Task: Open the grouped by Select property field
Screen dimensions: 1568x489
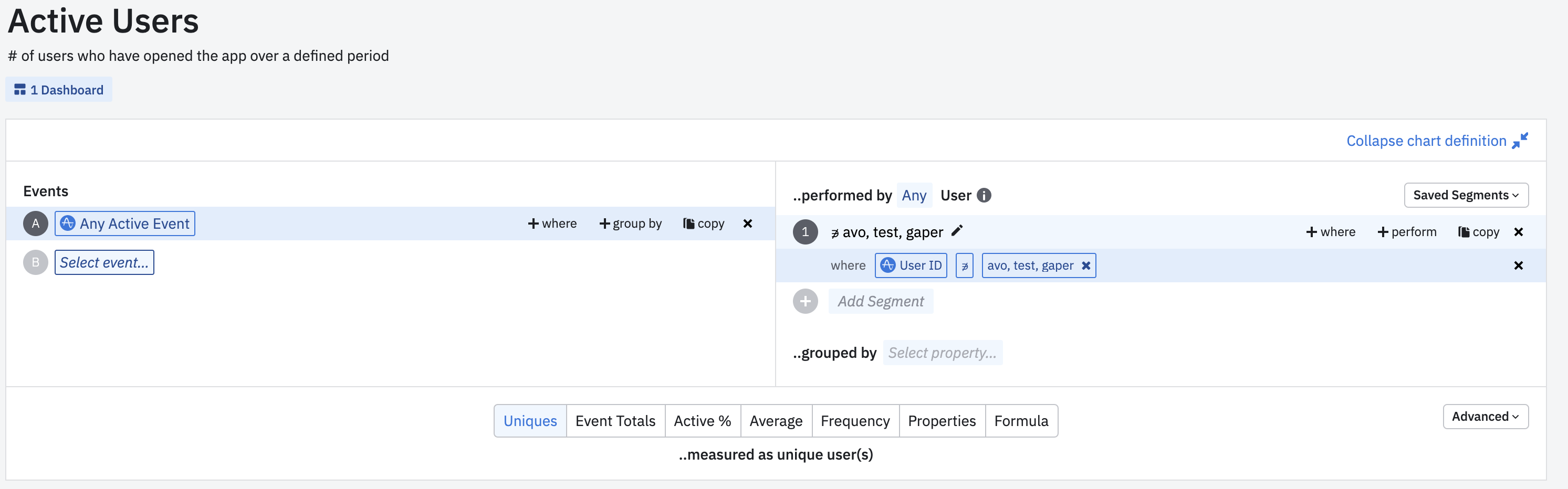Action: (x=942, y=353)
